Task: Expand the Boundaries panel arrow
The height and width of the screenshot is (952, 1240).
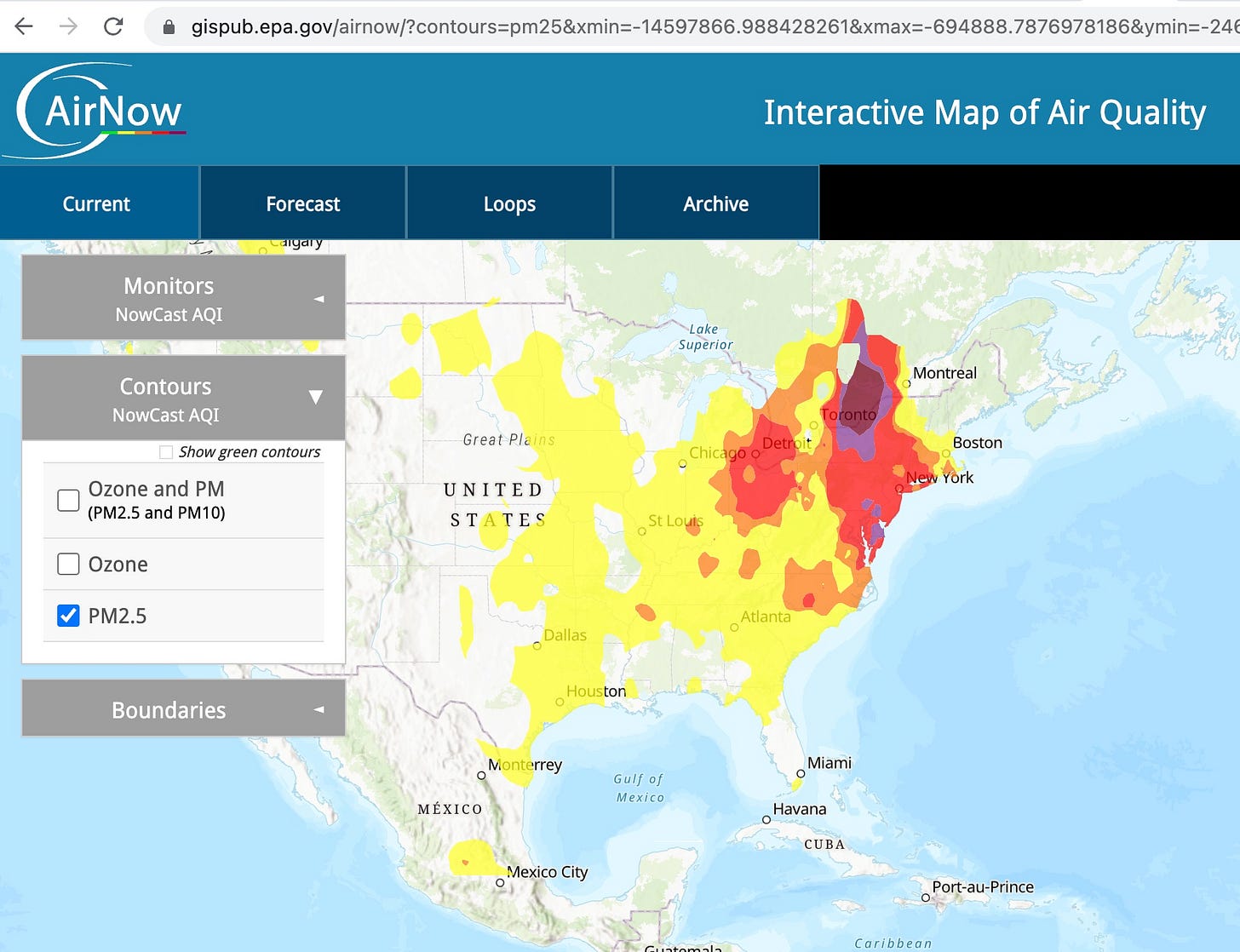Action: (319, 709)
